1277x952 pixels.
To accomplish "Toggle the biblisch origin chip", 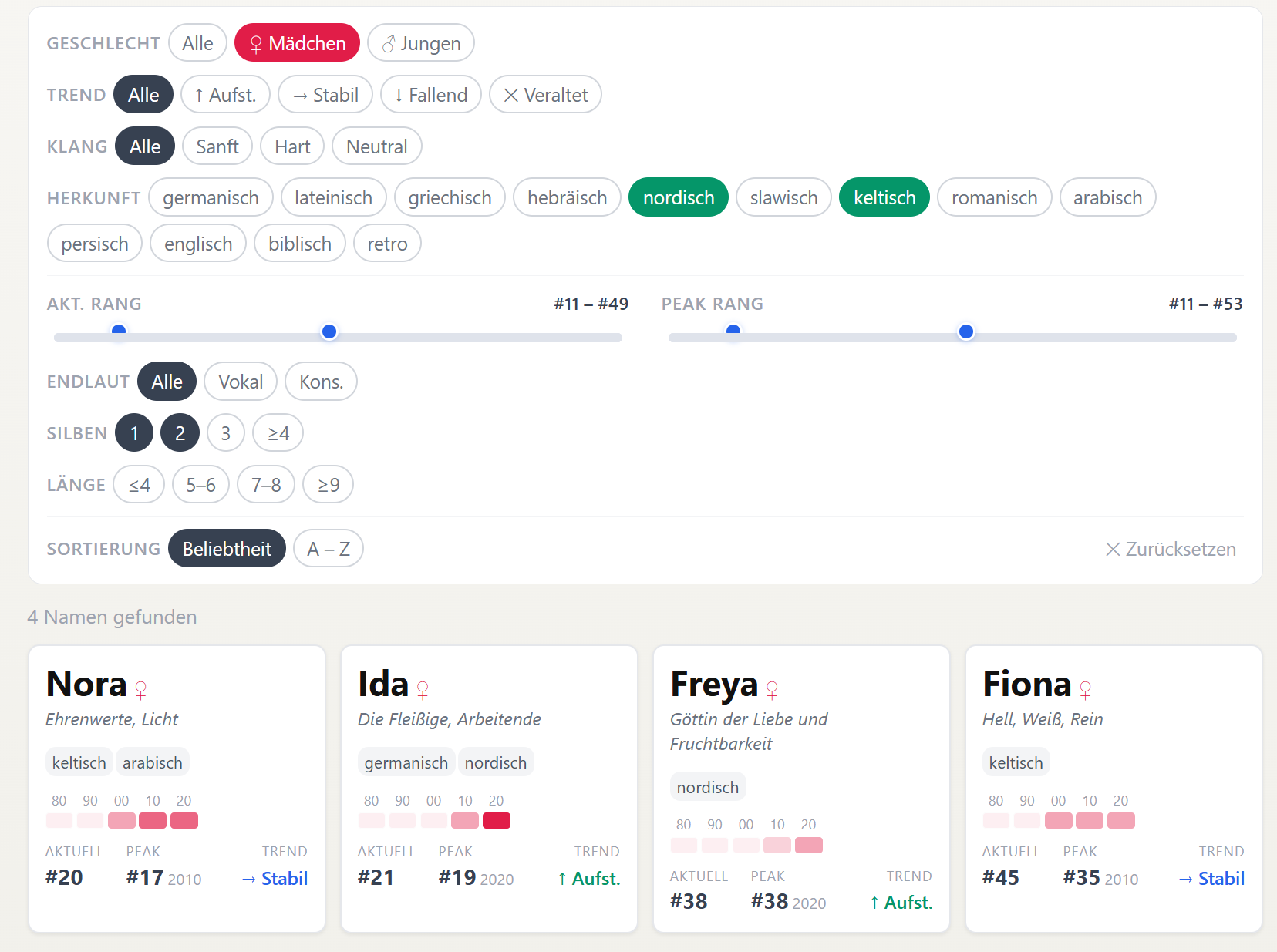I will coord(300,244).
